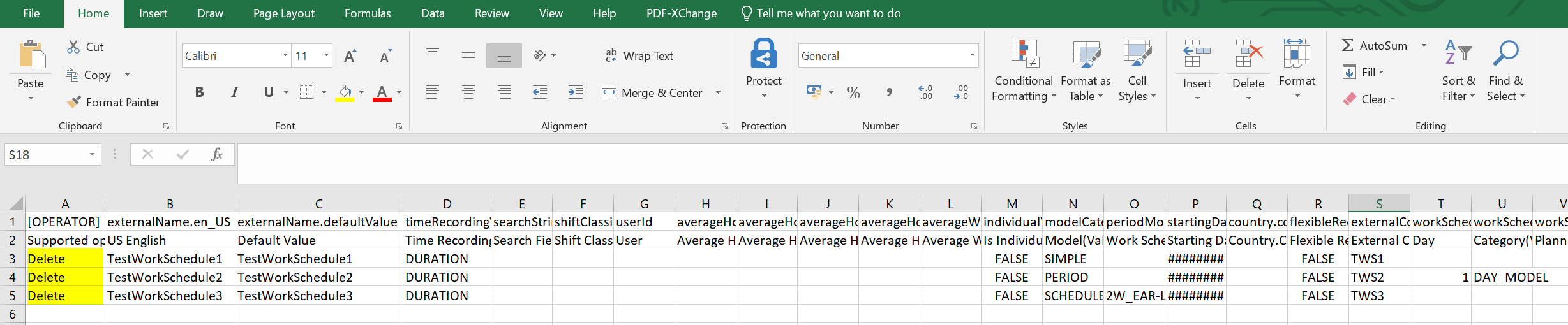
Task: Switch to the Data tab
Action: (433, 13)
